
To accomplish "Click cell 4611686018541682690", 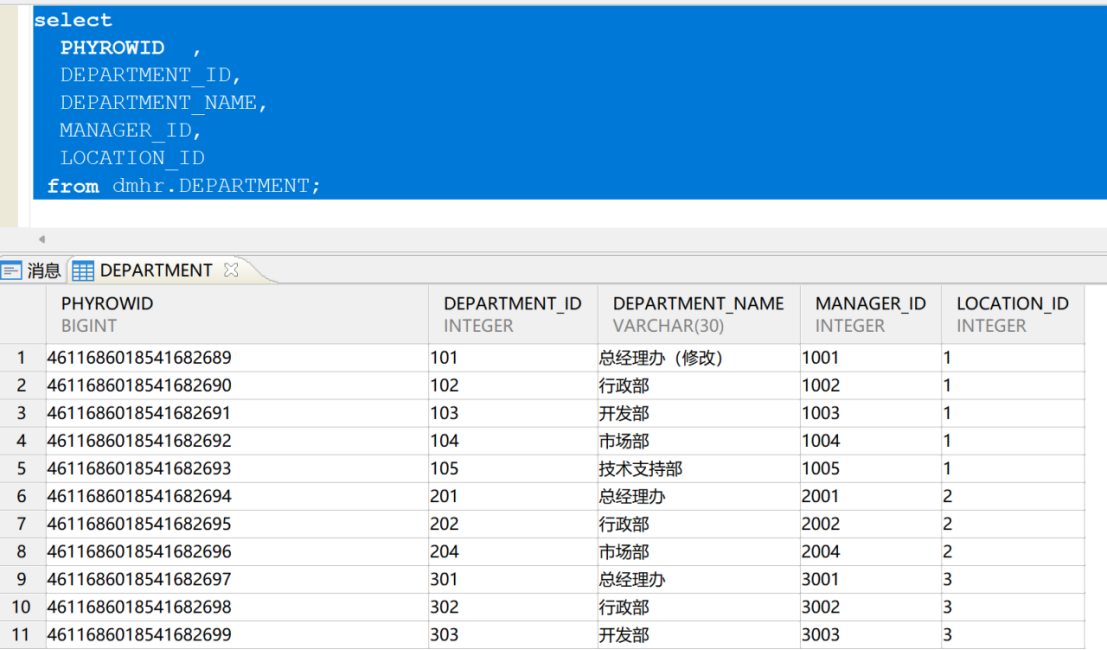I will [x=237, y=385].
